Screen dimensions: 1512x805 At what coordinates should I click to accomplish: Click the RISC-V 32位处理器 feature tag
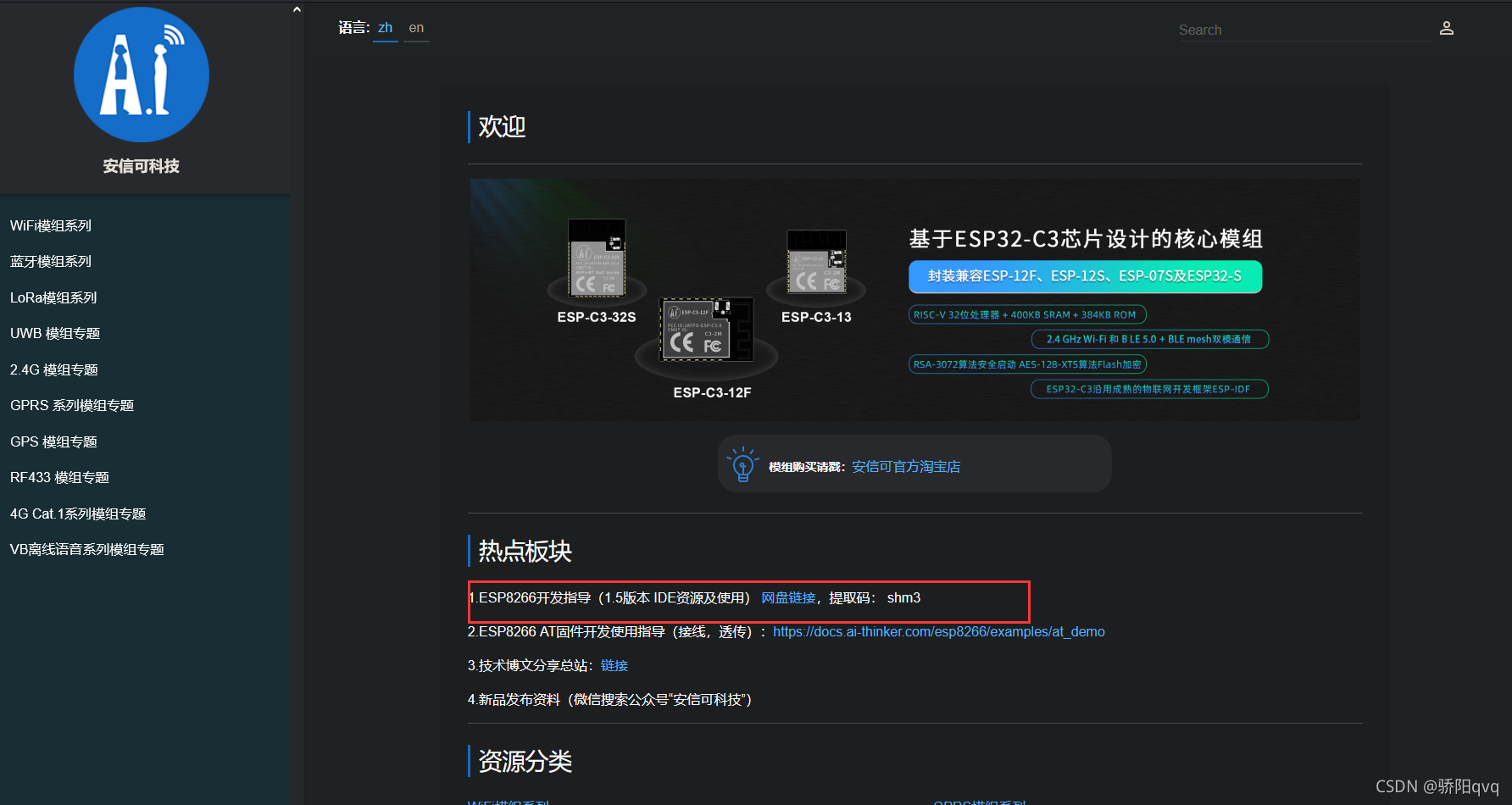1027,314
